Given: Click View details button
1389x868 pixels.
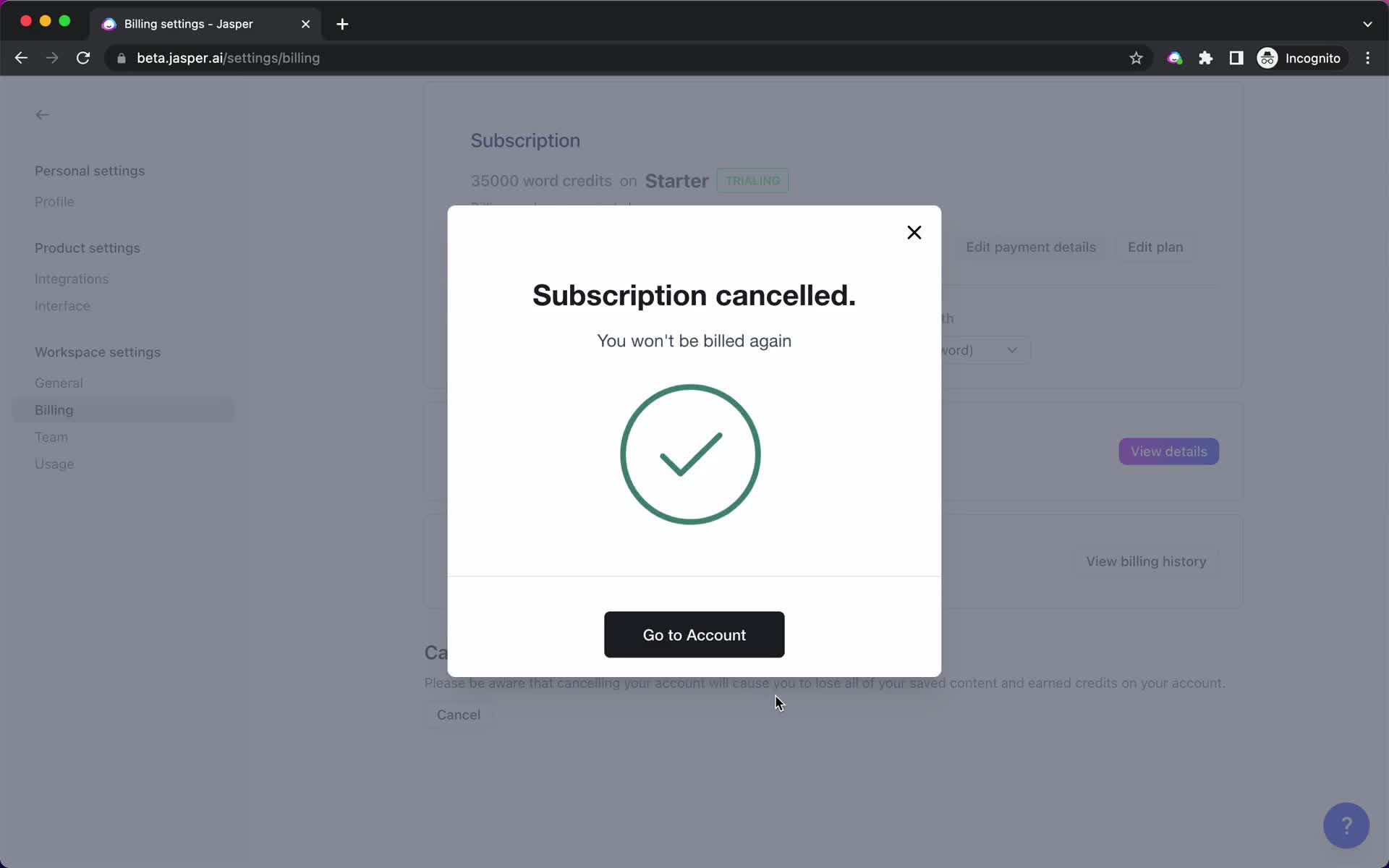Looking at the screenshot, I should [x=1169, y=451].
